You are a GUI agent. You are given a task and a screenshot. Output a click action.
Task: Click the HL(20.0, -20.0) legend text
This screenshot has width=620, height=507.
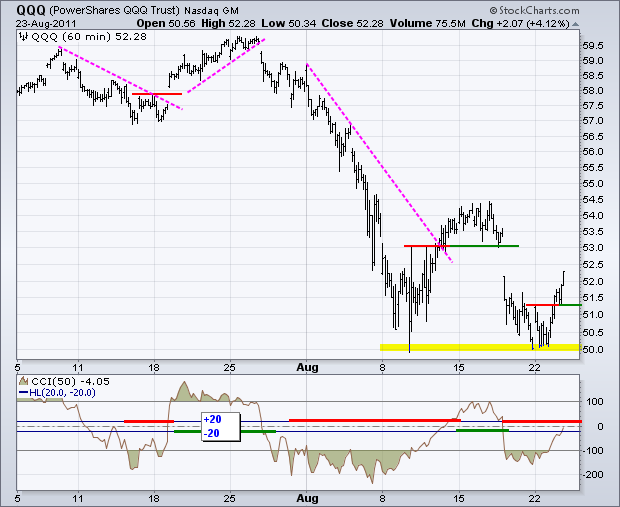[x=62, y=393]
